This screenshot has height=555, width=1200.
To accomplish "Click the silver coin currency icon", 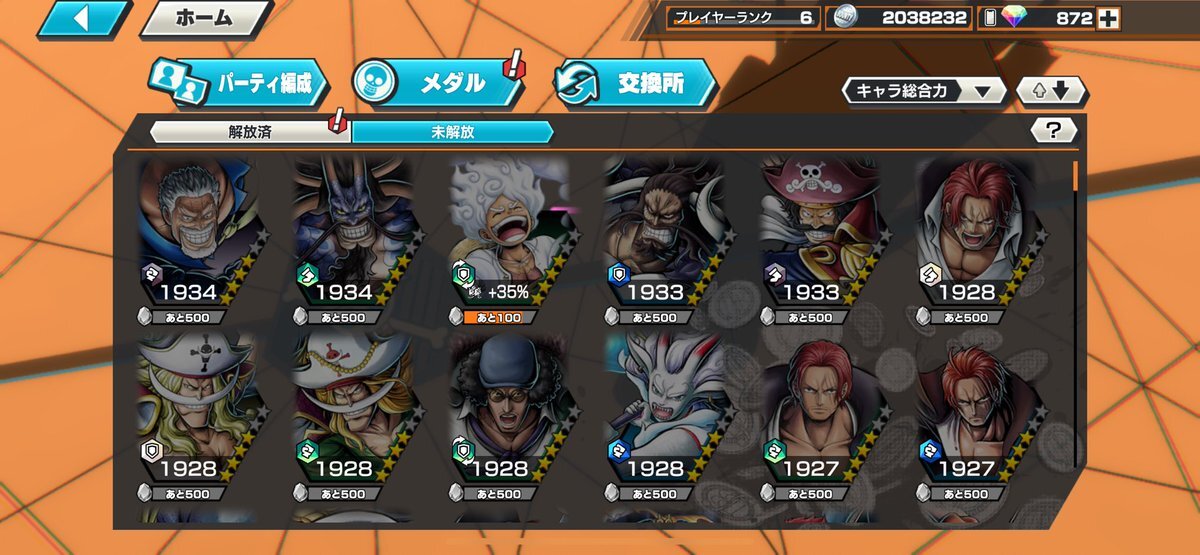I will click(x=845, y=18).
